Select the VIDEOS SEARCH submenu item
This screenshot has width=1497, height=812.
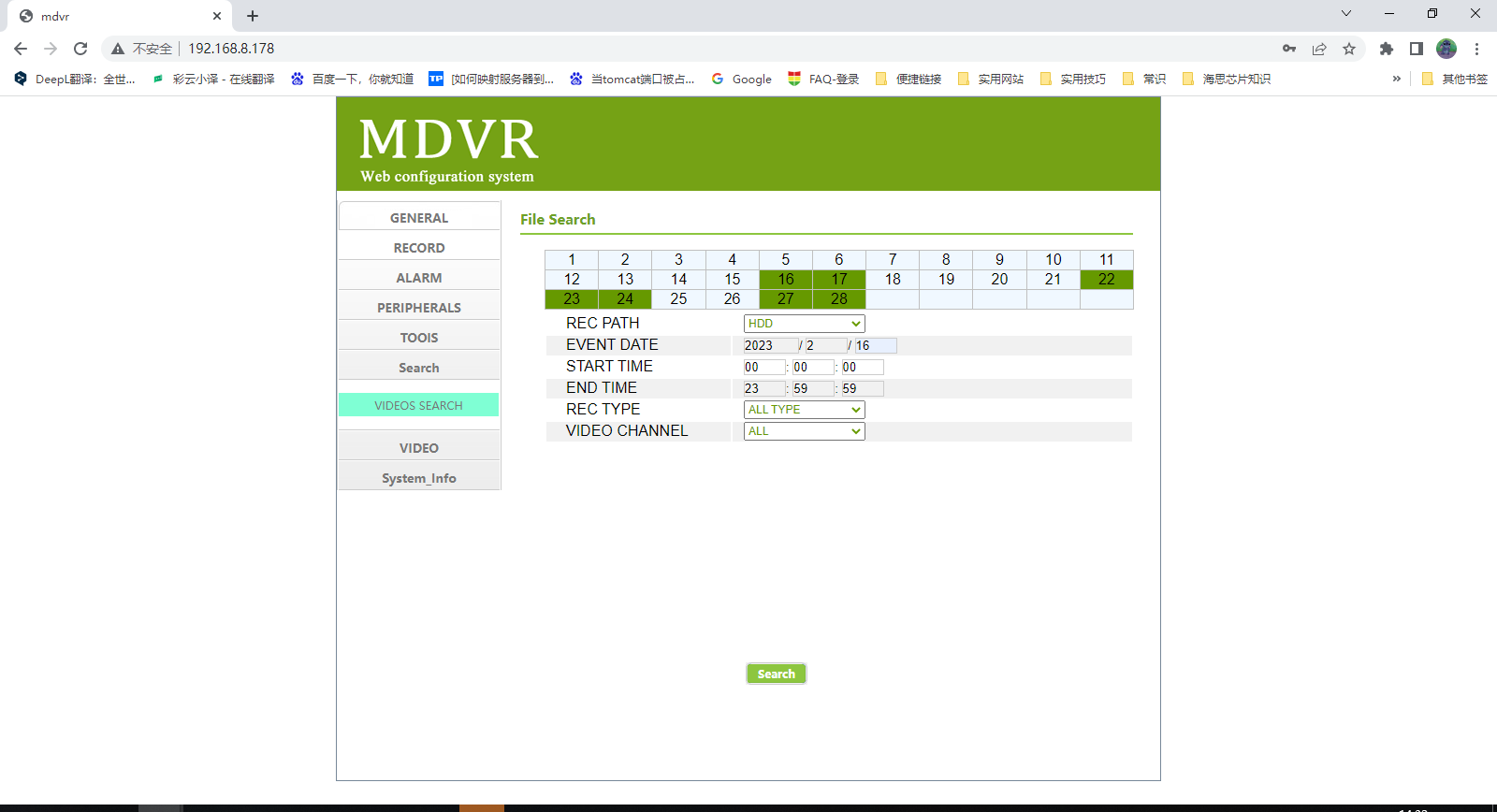[x=418, y=405]
